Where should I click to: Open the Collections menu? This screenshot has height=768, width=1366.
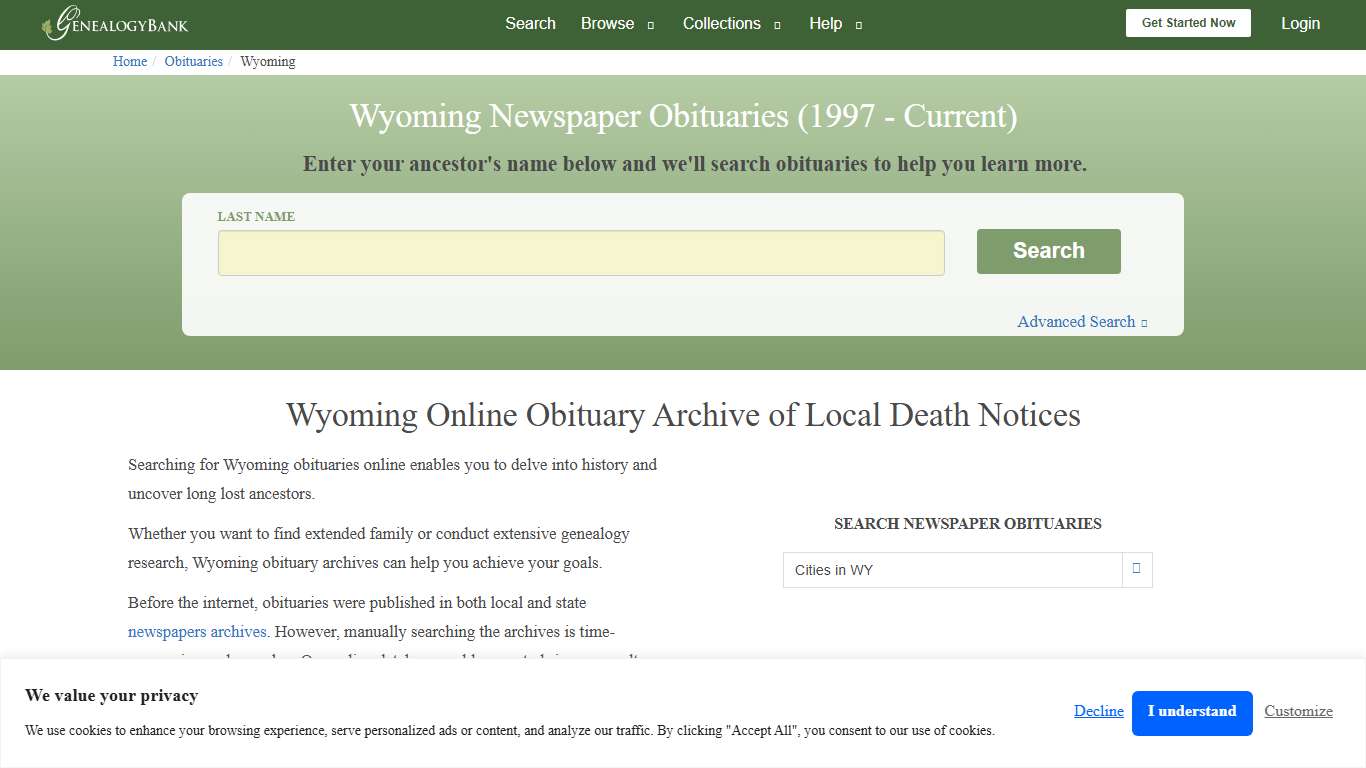721,23
